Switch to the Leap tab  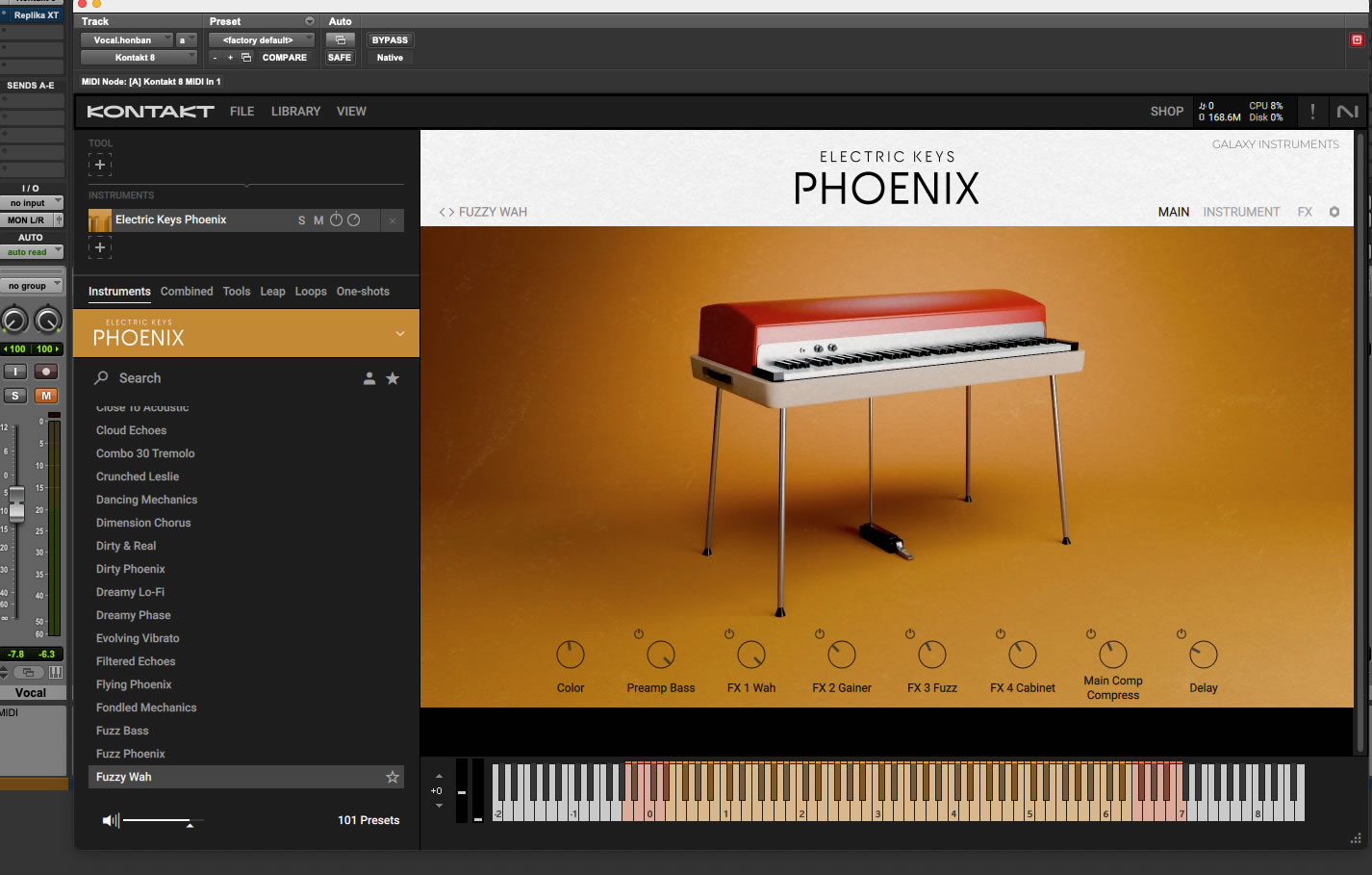coord(272,291)
